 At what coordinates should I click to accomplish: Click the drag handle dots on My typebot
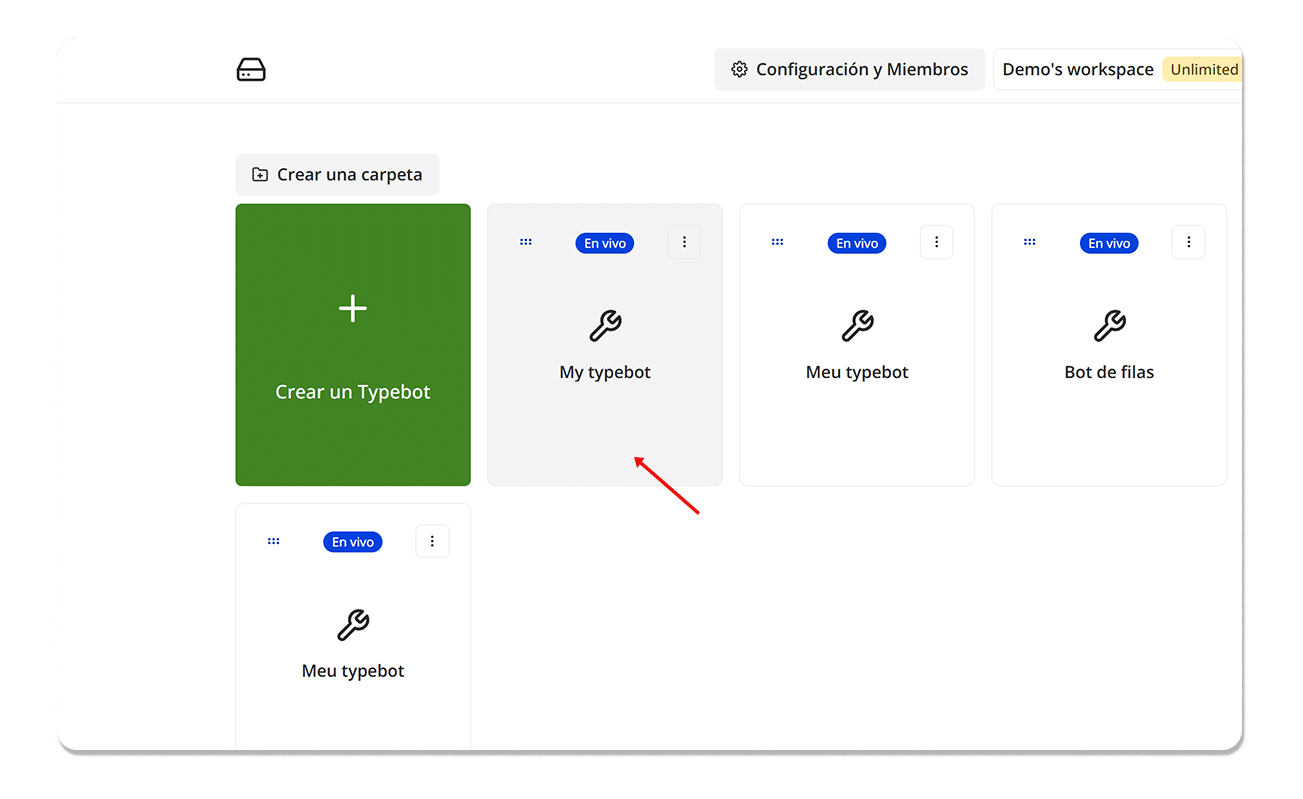(526, 242)
